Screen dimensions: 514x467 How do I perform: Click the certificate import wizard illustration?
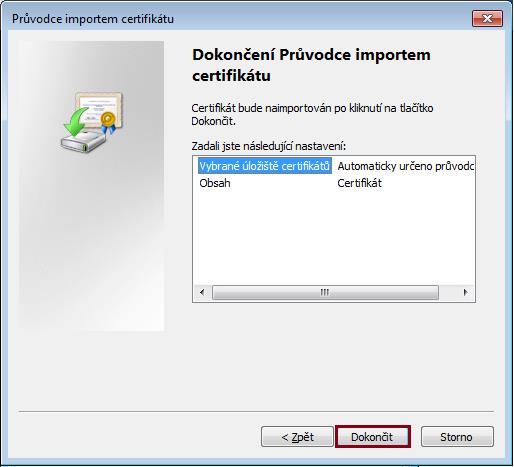coord(92,122)
